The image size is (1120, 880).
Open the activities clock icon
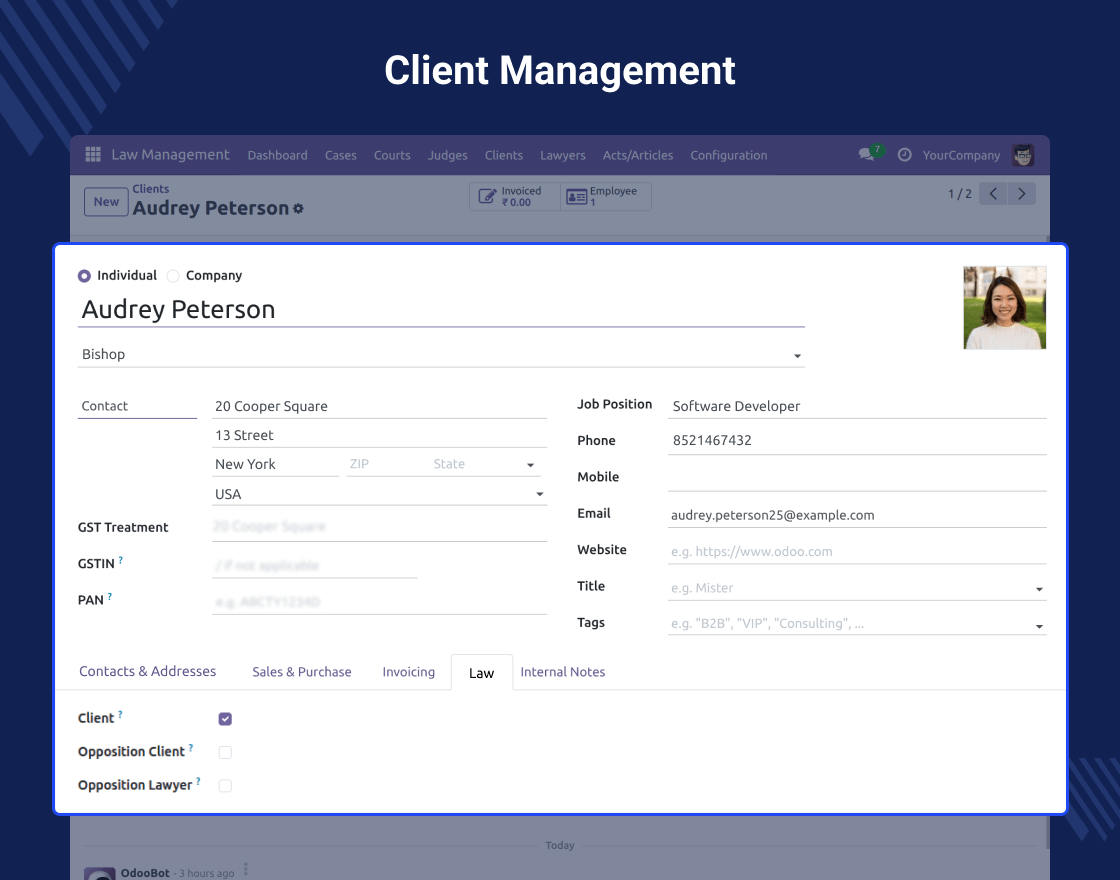coord(904,155)
